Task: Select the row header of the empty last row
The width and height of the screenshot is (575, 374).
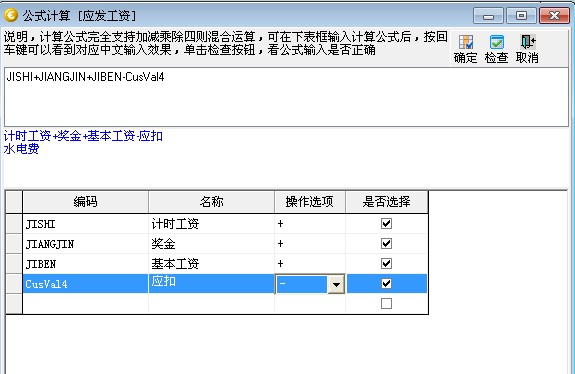Action: point(14,304)
